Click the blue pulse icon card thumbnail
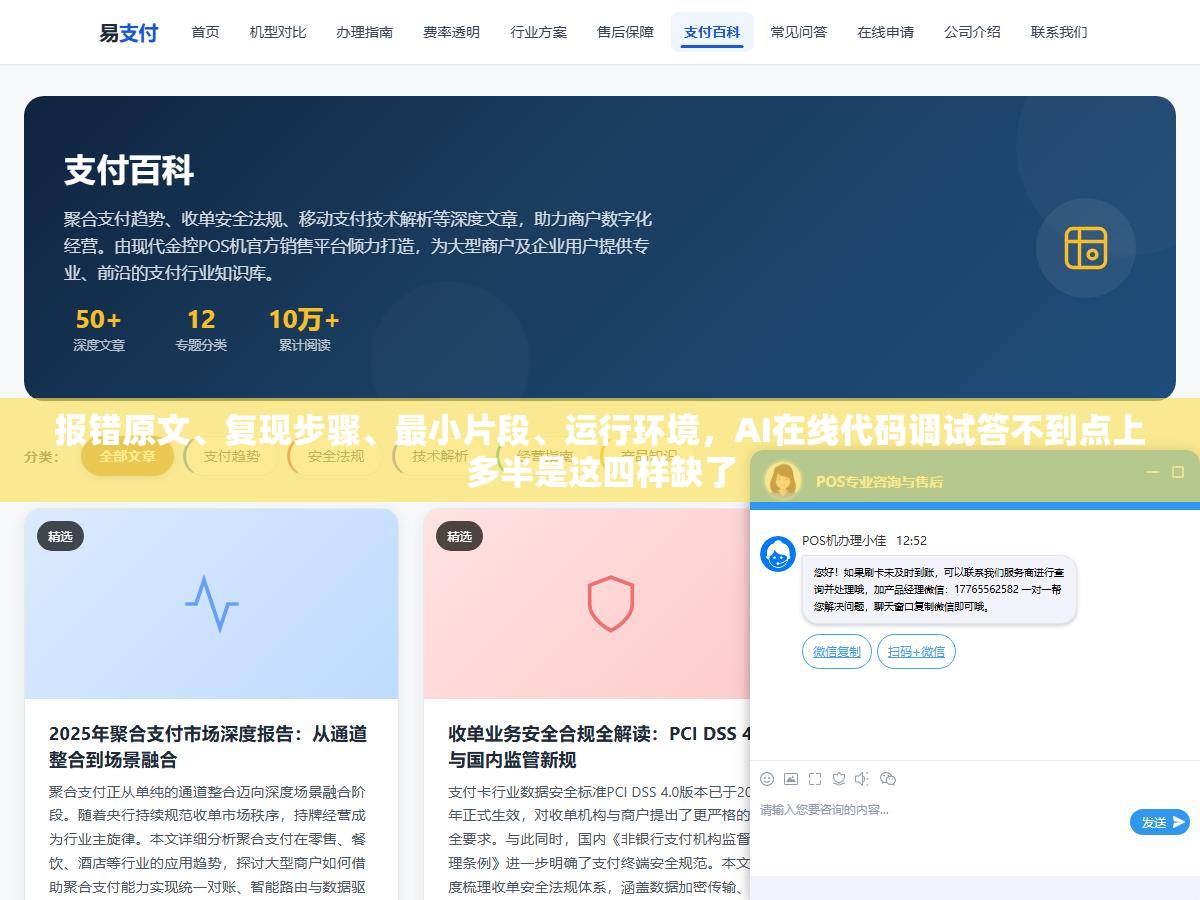This screenshot has width=1200, height=900. coord(211,604)
